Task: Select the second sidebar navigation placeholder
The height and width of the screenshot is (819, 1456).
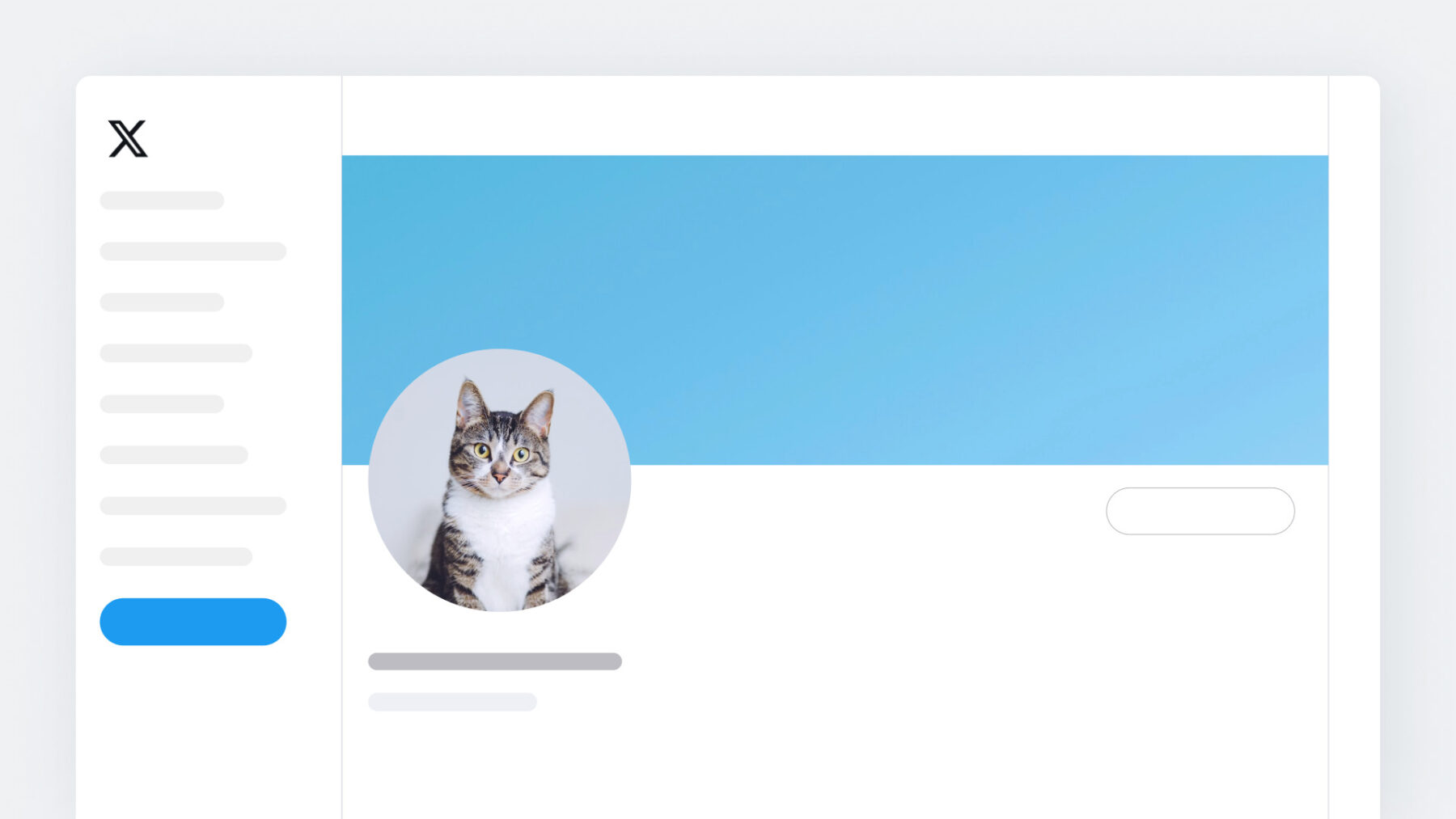Action: pos(193,251)
